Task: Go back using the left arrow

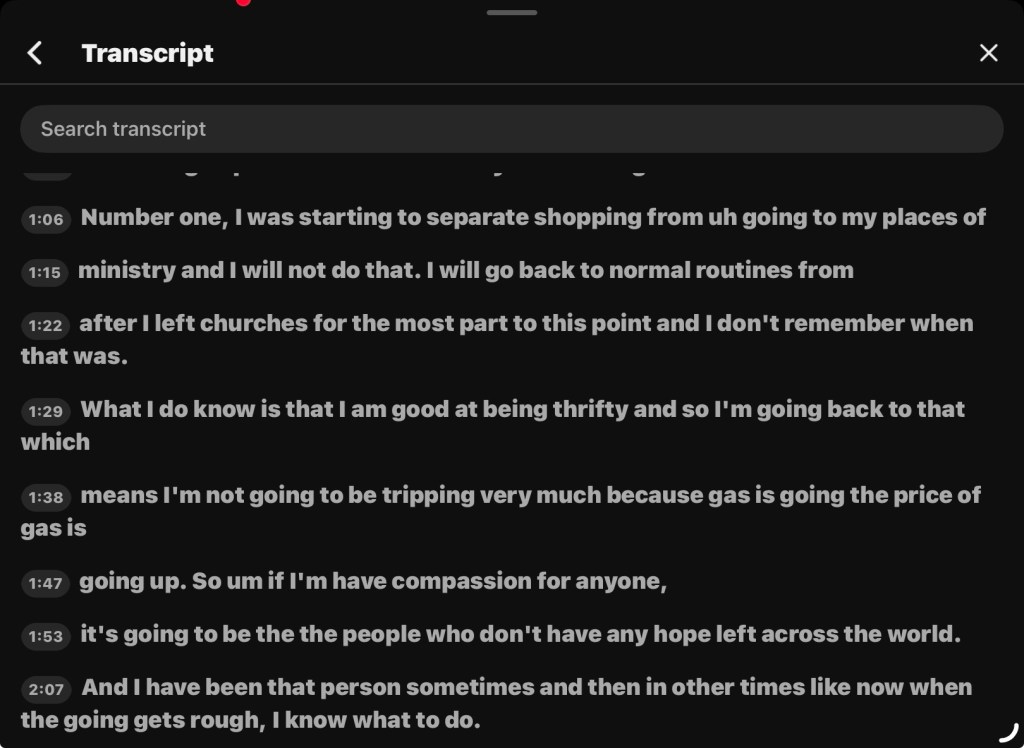Action: (x=35, y=53)
